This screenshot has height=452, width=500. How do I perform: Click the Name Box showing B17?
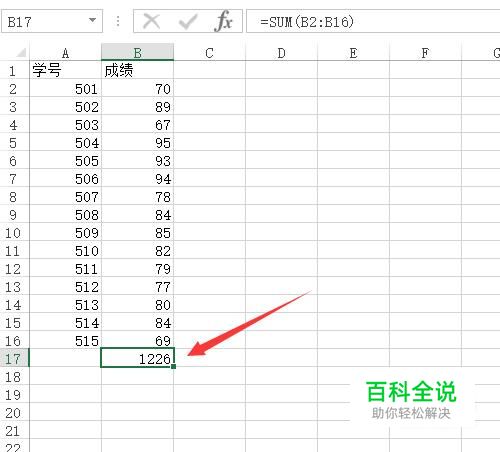(x=52, y=21)
